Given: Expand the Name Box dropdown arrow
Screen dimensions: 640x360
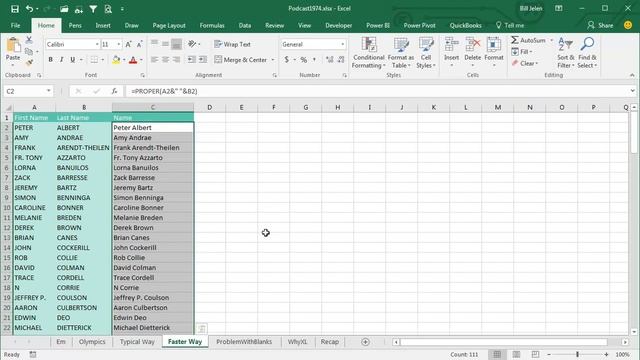Looking at the screenshot, I should click(x=49, y=91).
